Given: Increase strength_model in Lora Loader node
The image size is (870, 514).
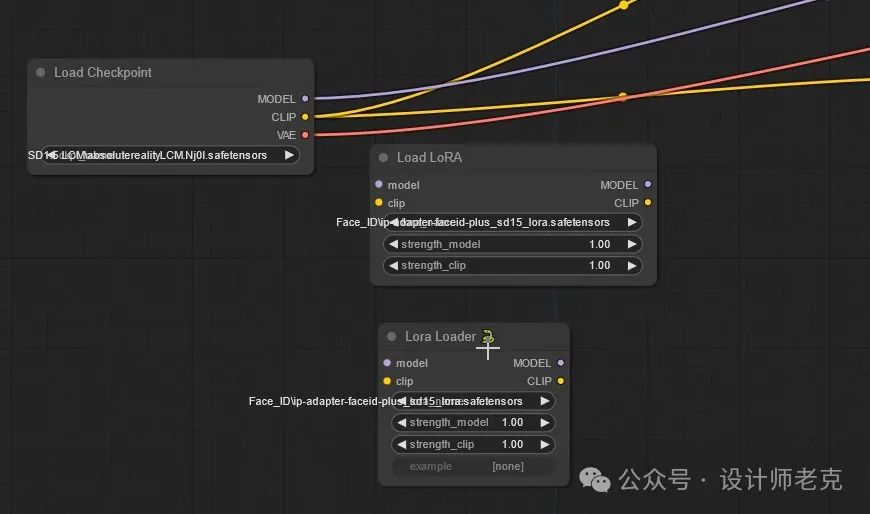Looking at the screenshot, I should point(545,422).
